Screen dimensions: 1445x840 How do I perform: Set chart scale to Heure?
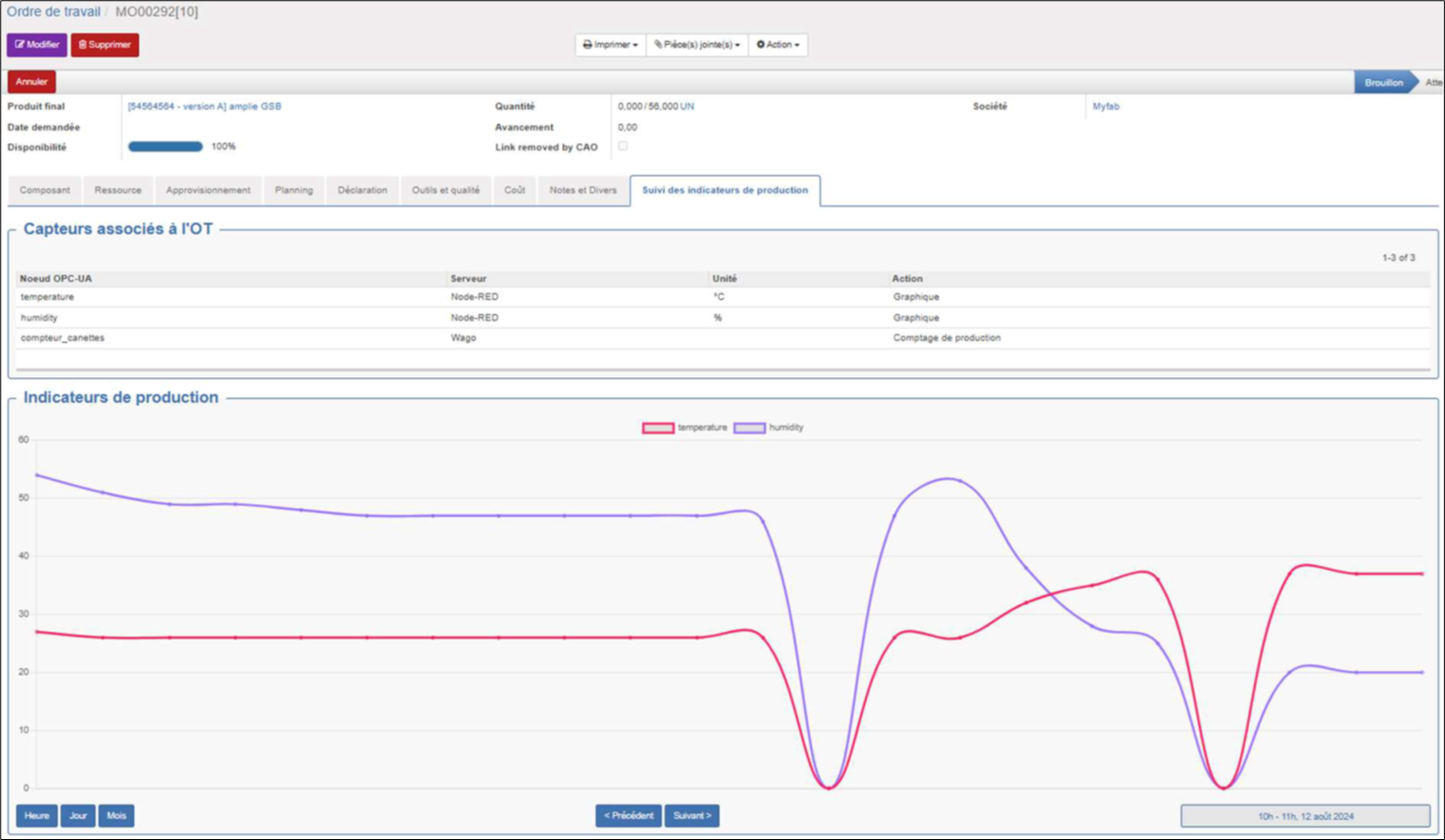pos(37,816)
